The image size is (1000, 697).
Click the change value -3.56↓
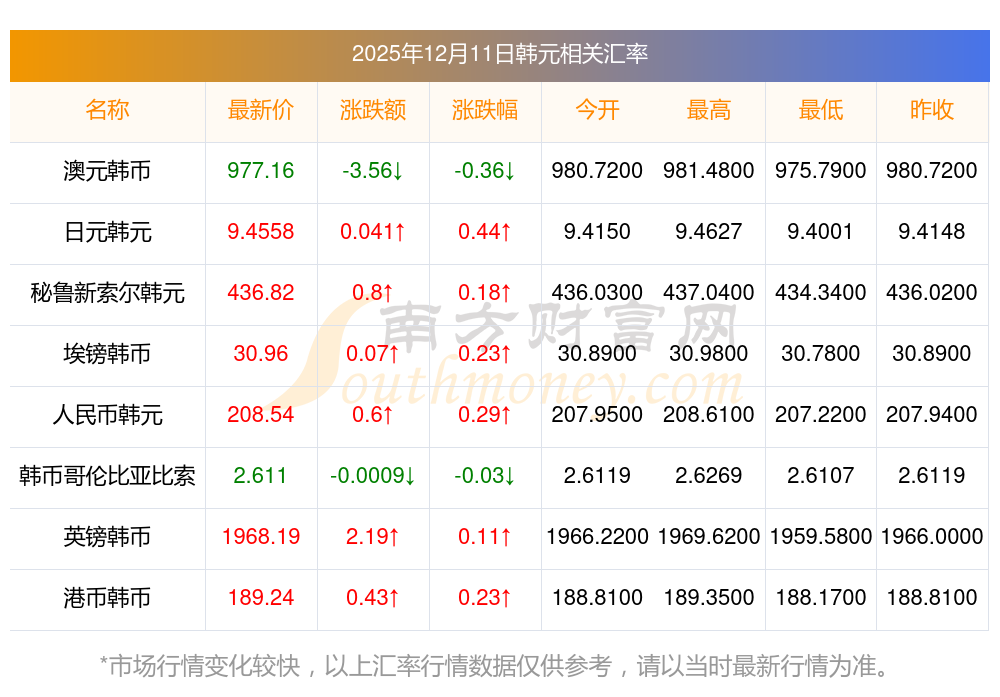[373, 171]
